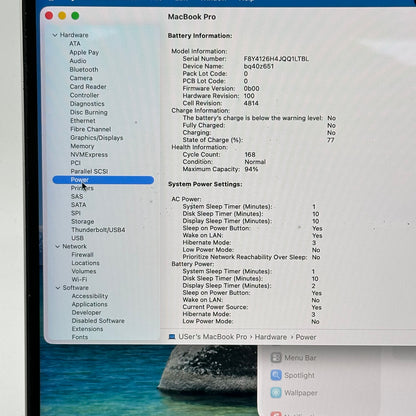Image resolution: width=416 pixels, height=416 pixels.
Task: Click the battery serial number F8Y4126H4JQQ1LTBL
Action: (276, 59)
